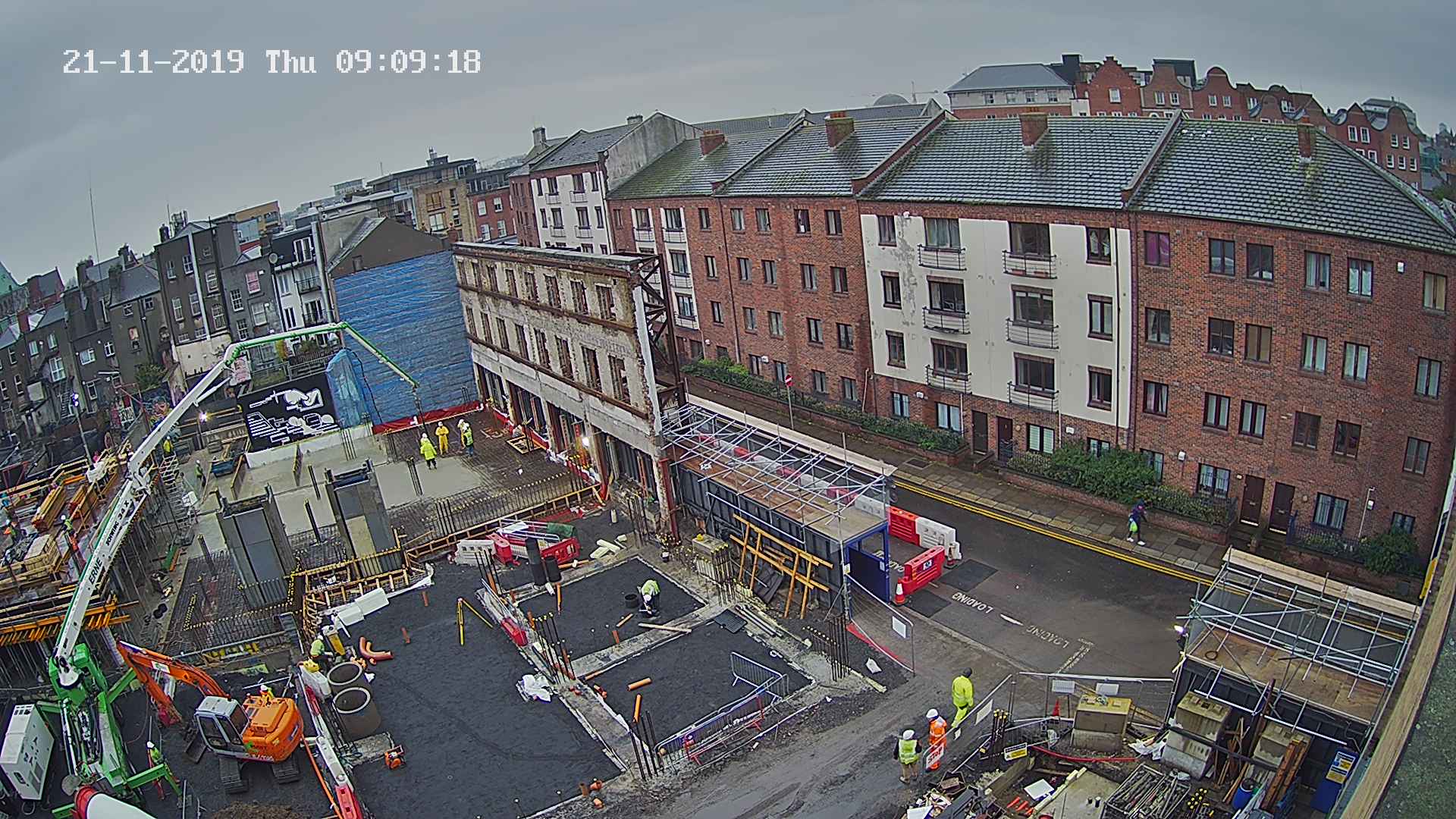Click the time 09:09:18 in the timestamp
The image size is (1456, 819).
tap(408, 61)
